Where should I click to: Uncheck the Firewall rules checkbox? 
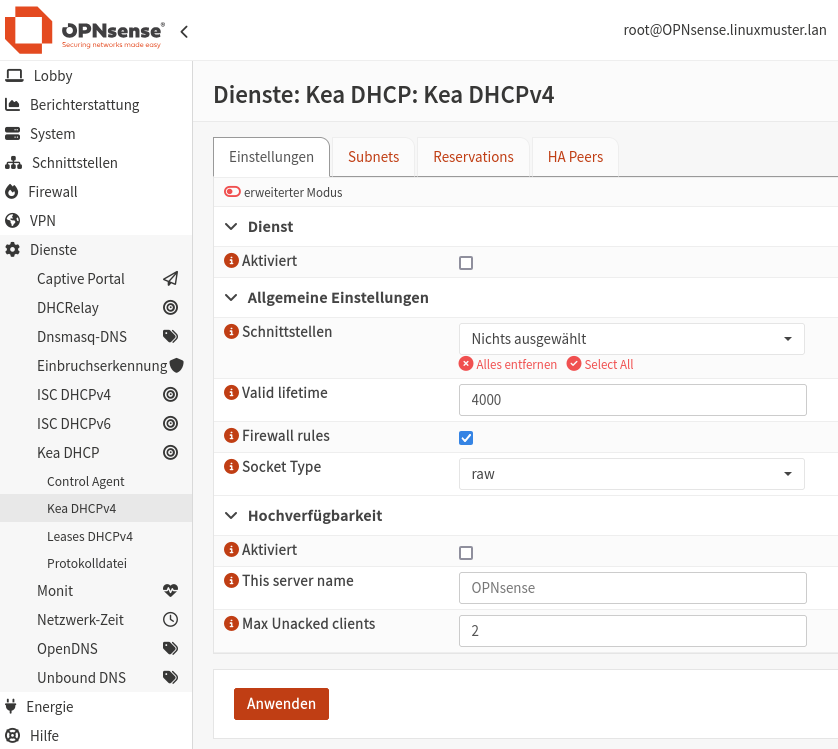click(x=466, y=438)
